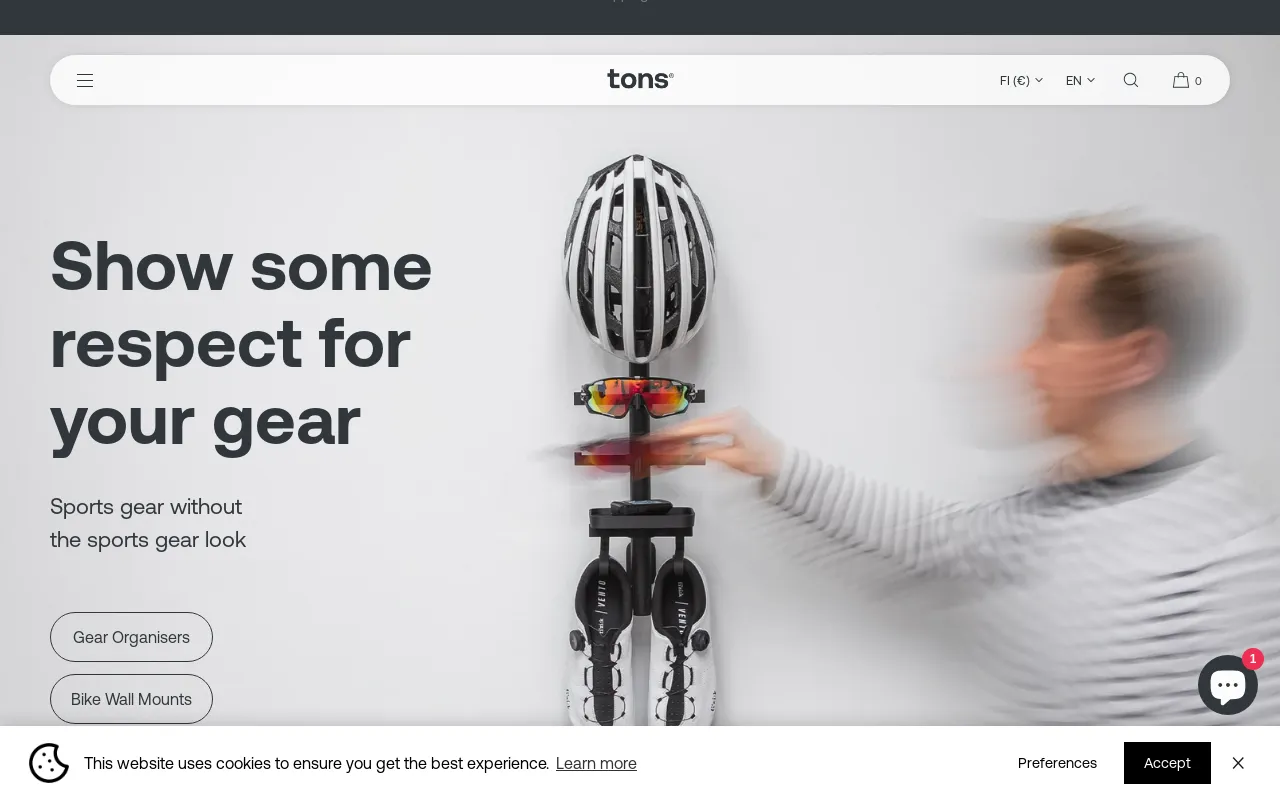Click the Gear Organisers button

[131, 637]
